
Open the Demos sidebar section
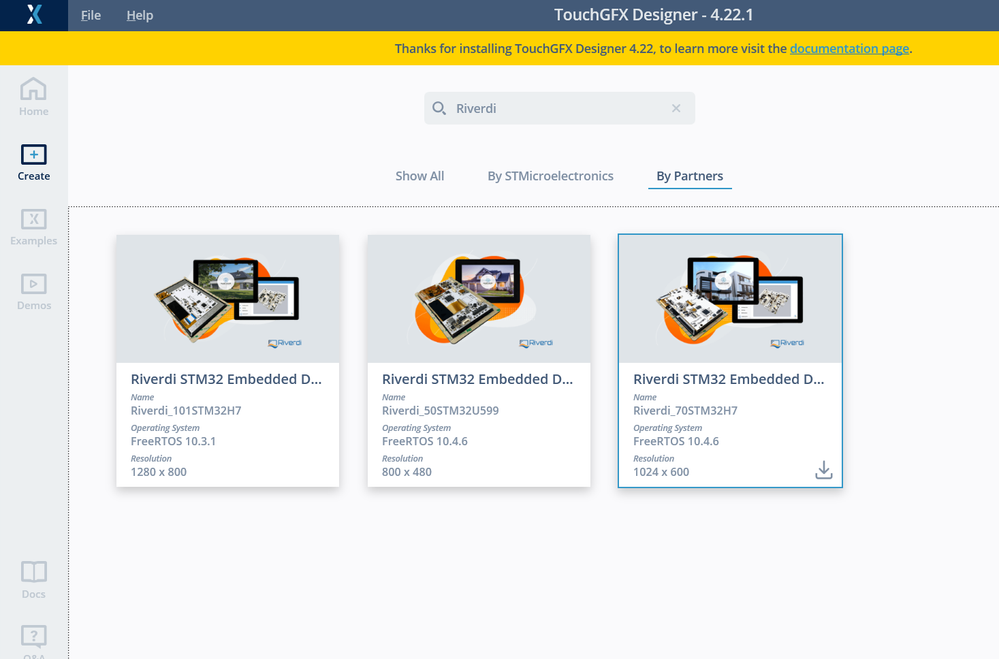(x=34, y=292)
